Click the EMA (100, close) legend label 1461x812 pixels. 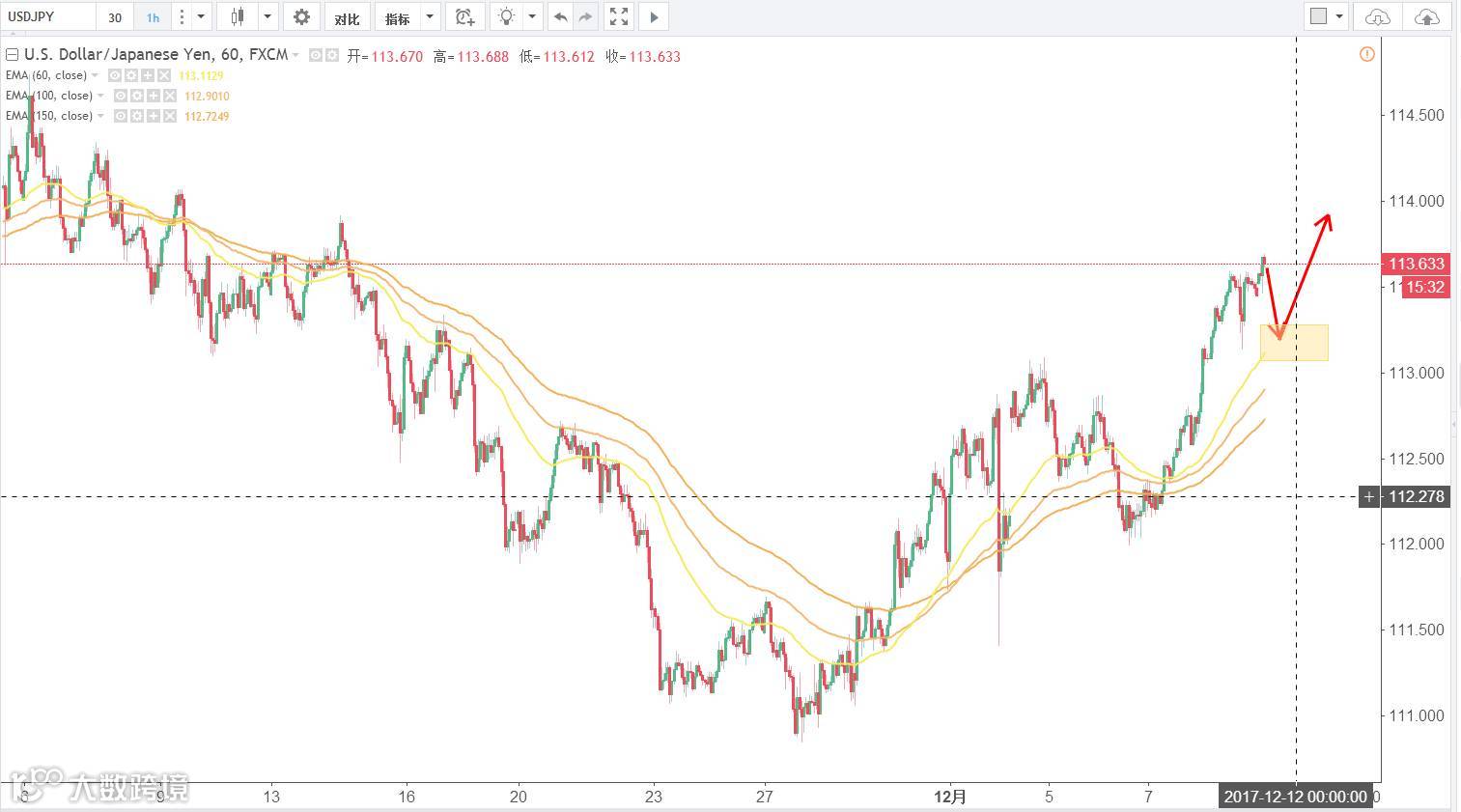(49, 96)
